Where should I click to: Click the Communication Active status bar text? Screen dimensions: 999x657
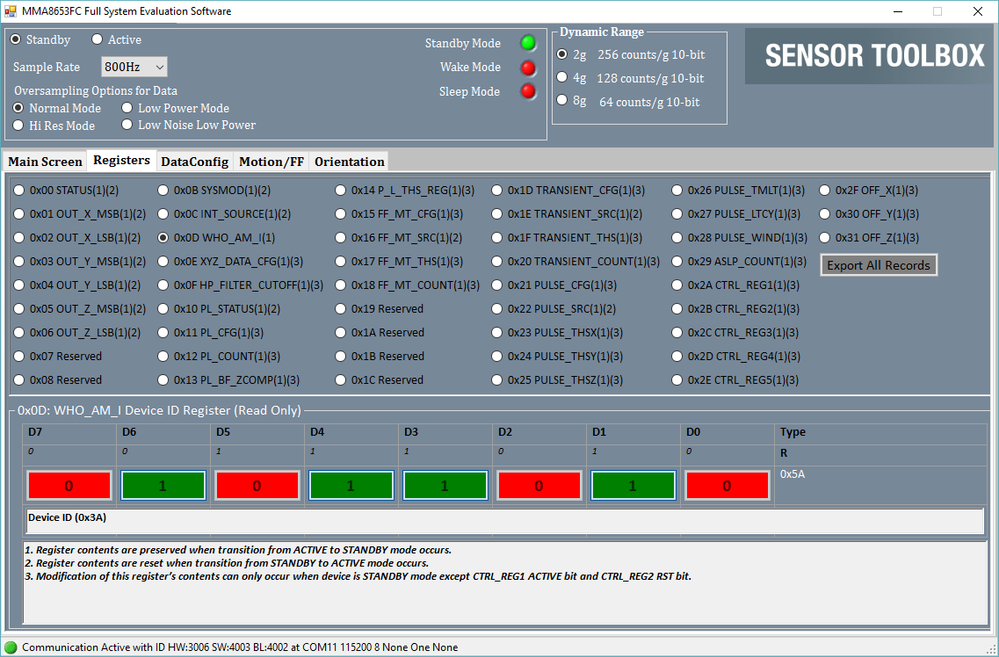tap(240, 647)
